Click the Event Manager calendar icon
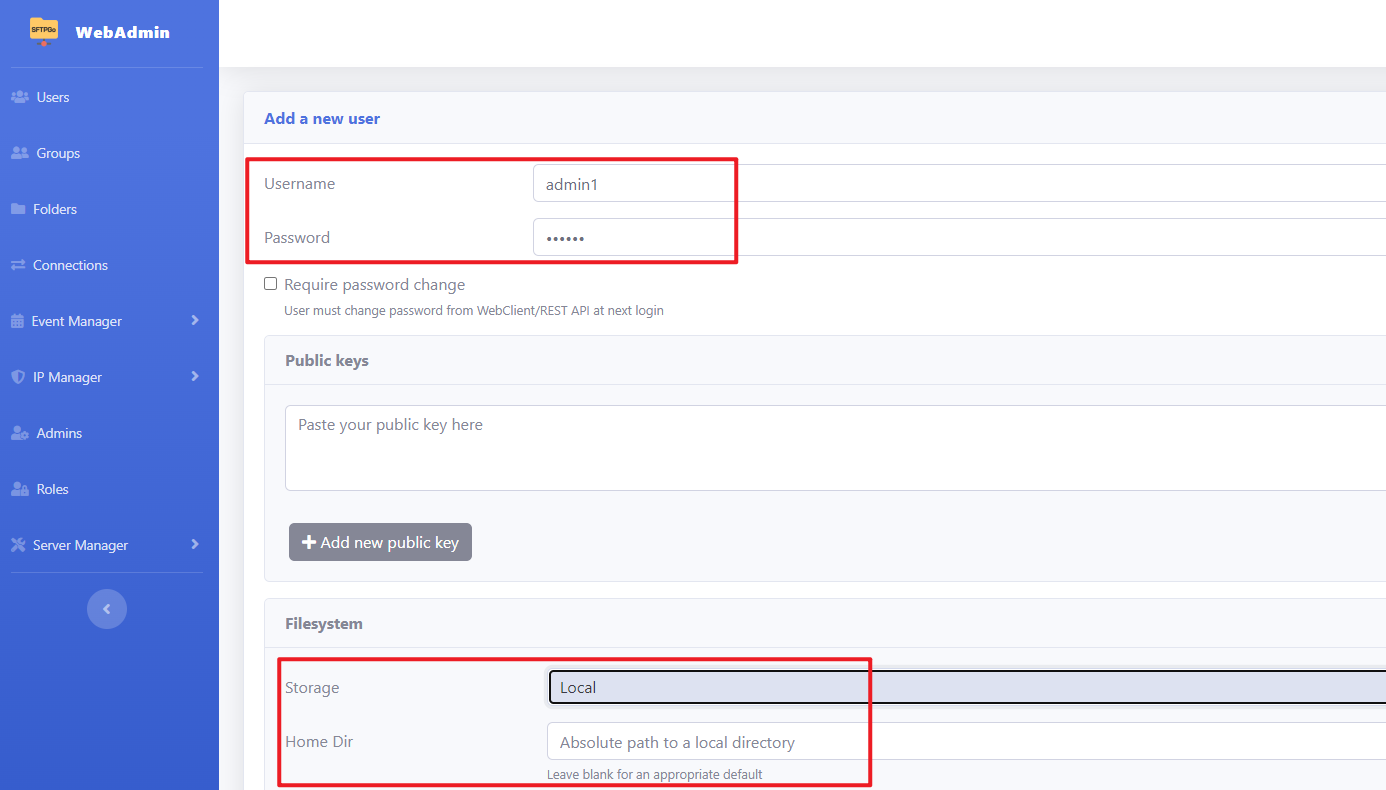The width and height of the screenshot is (1386, 790). tap(17, 321)
